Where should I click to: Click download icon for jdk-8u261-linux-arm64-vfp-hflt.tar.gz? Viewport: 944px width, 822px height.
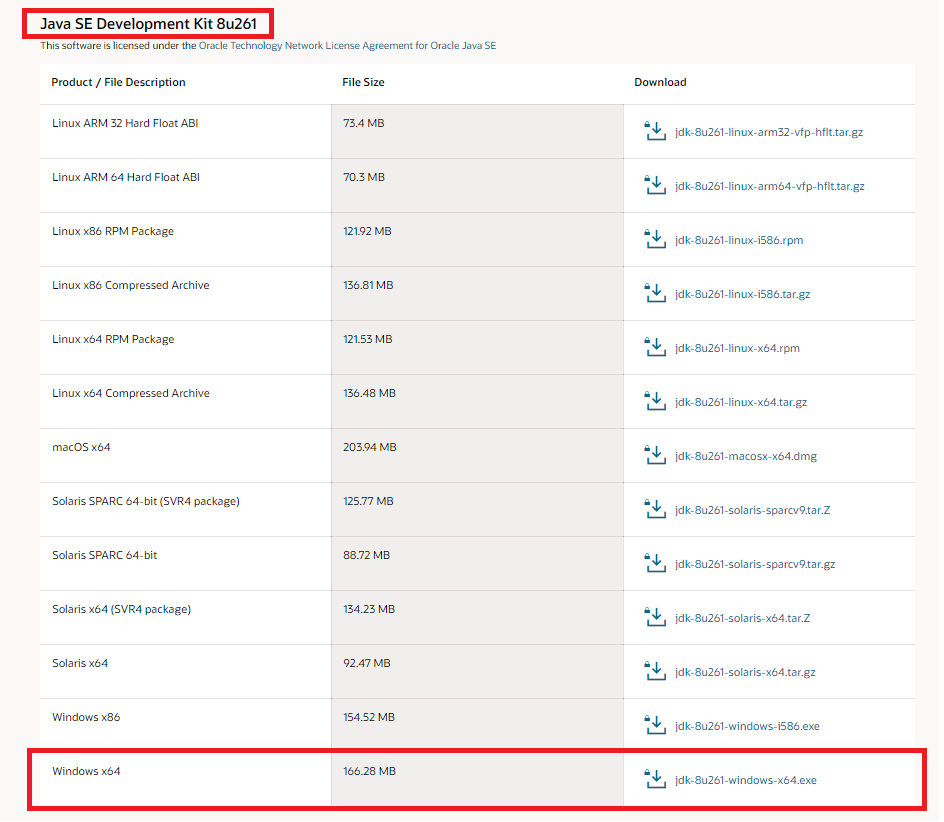(x=654, y=185)
